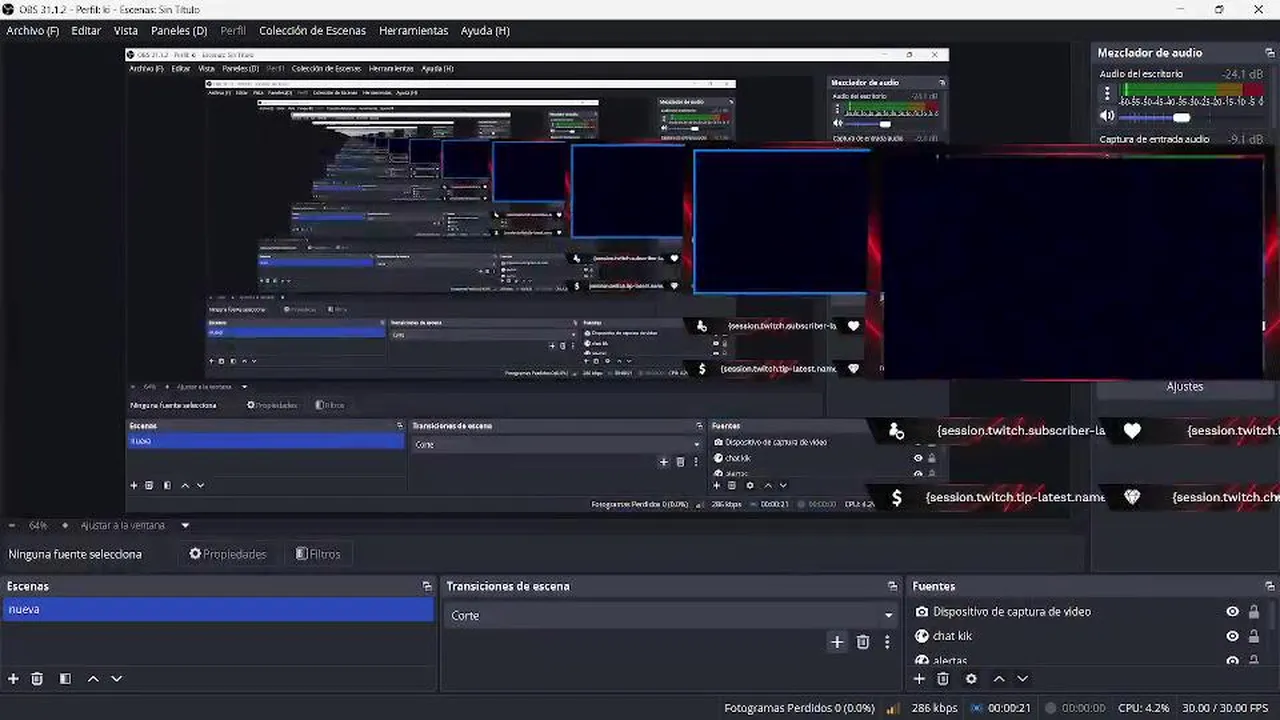Click the recording status circle in status bar
1280x720 pixels.
[1050, 708]
